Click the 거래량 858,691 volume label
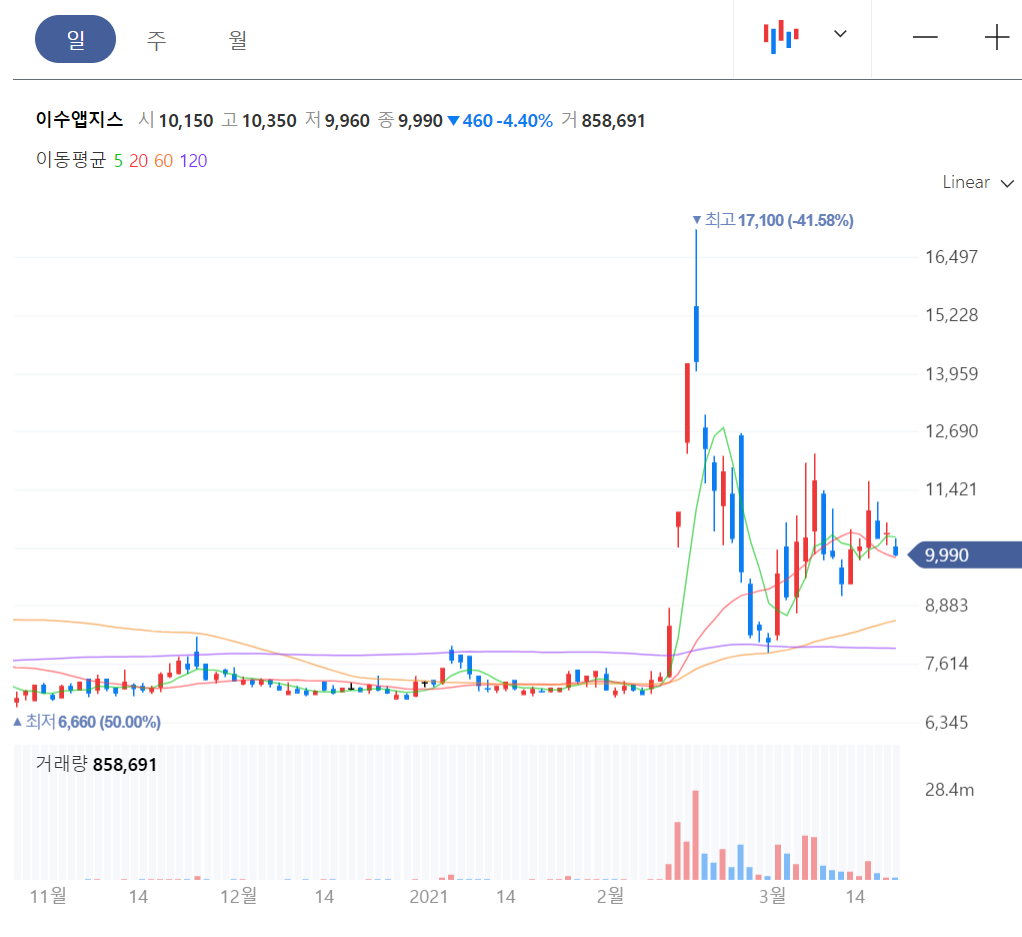The image size is (1022, 937). (96, 764)
